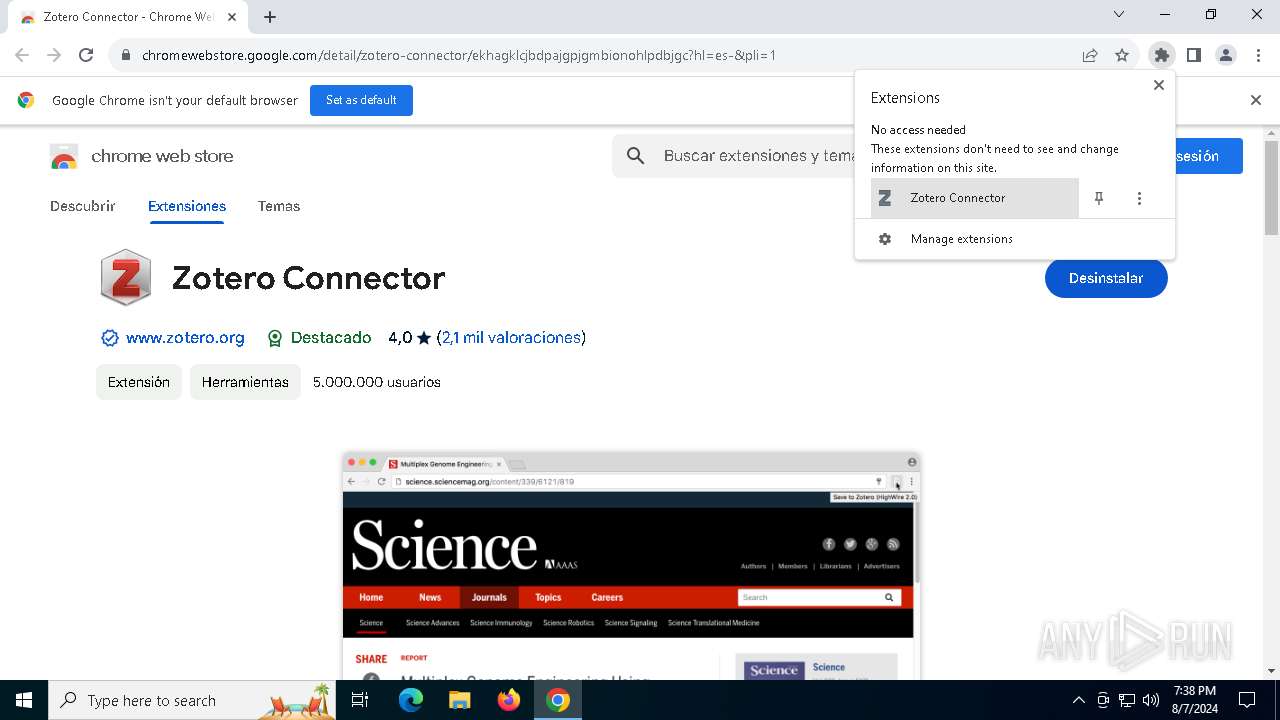Click the search magnifier icon

[x=635, y=156]
